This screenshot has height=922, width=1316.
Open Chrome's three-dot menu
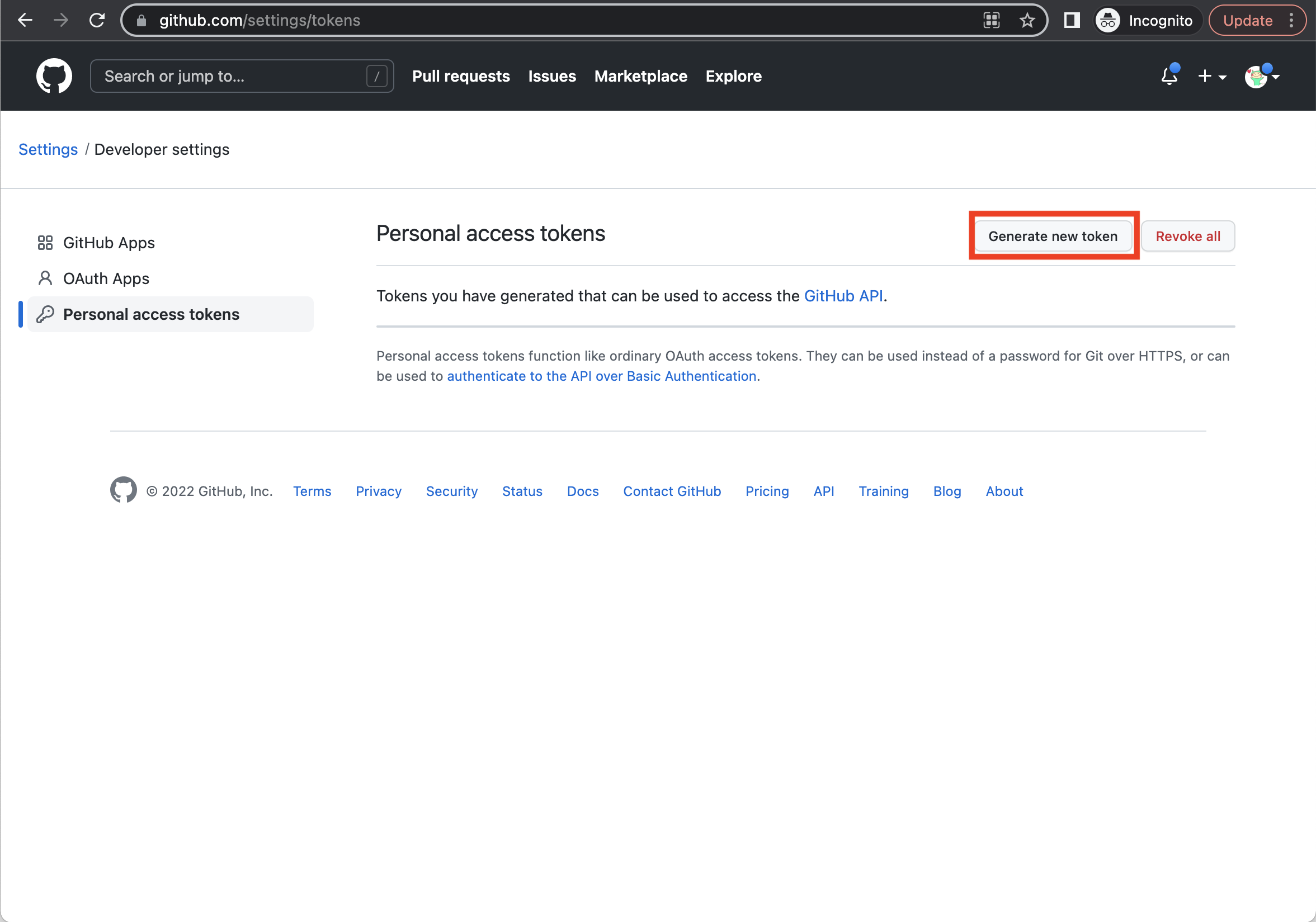pos(1291,20)
